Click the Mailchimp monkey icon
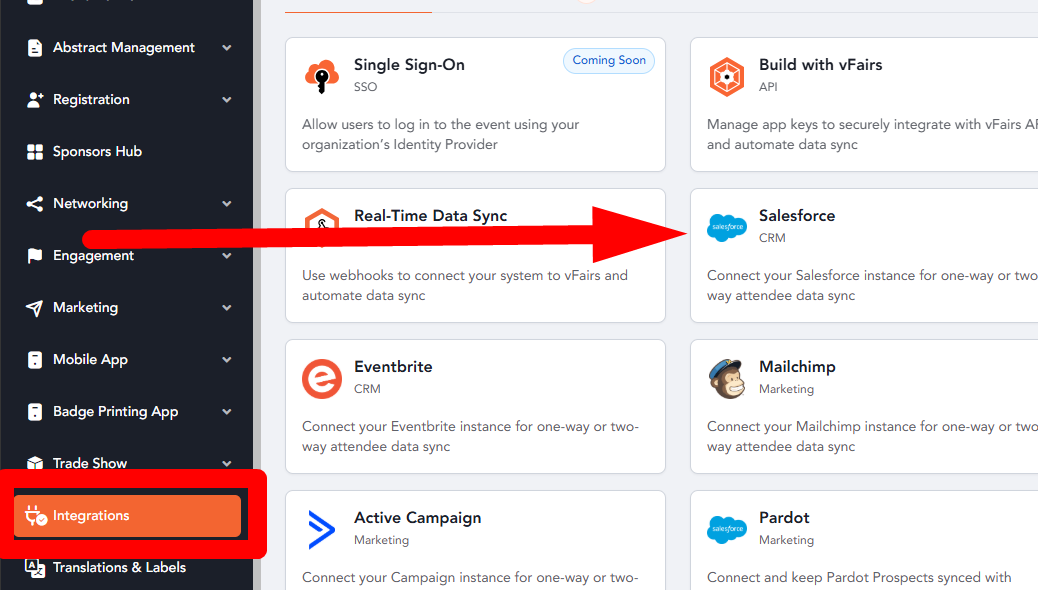This screenshot has height=590, width=1038. [727, 379]
